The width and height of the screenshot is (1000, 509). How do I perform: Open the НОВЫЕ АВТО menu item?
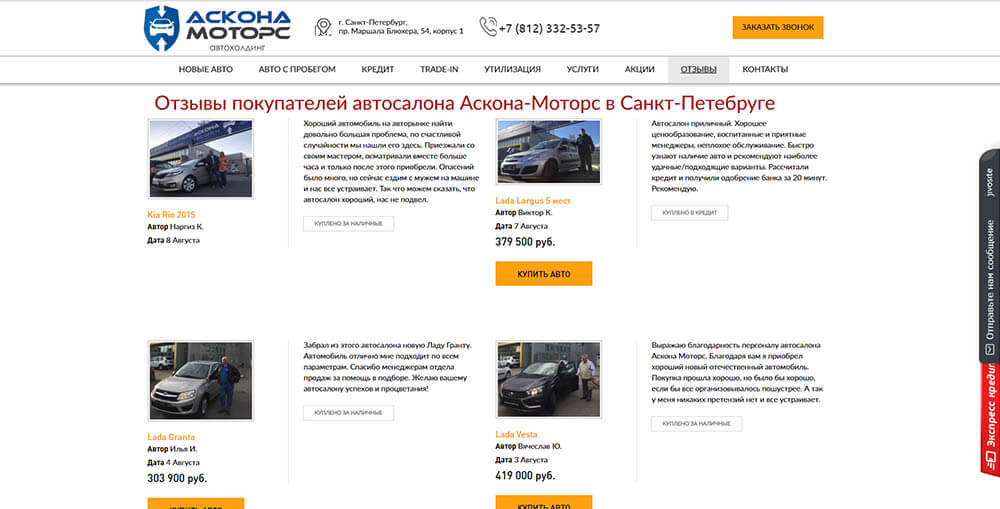click(x=205, y=70)
